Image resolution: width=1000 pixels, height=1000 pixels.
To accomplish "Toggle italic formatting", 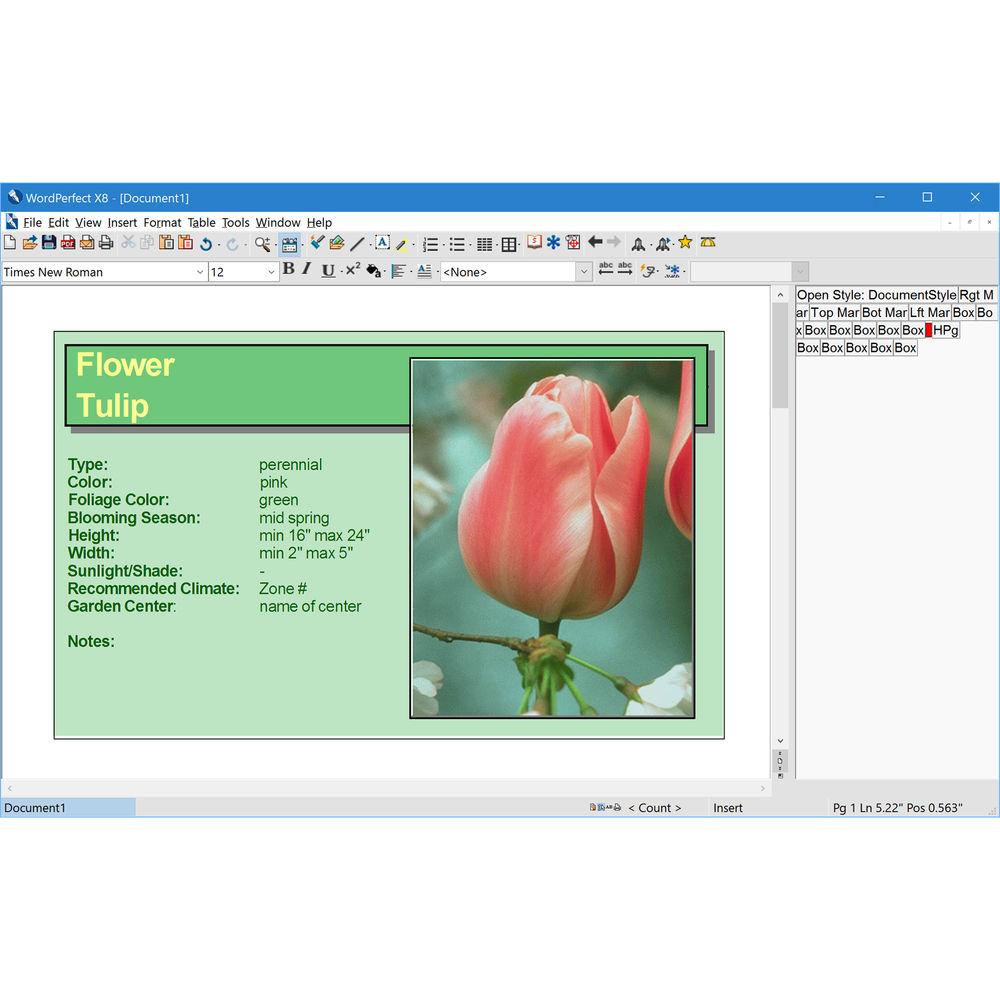I will click(307, 270).
